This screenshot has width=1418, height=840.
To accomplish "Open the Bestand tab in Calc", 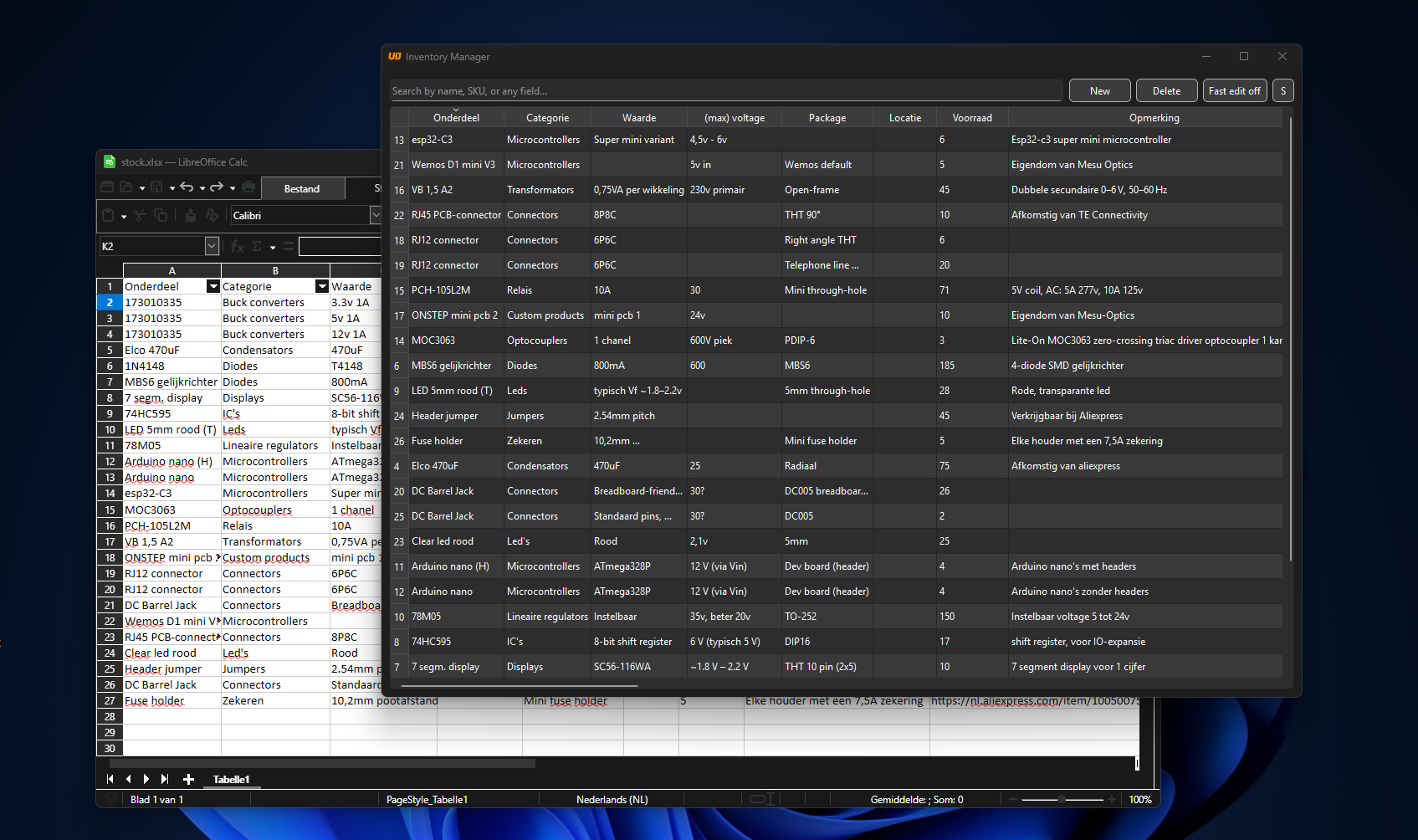I will [x=302, y=188].
